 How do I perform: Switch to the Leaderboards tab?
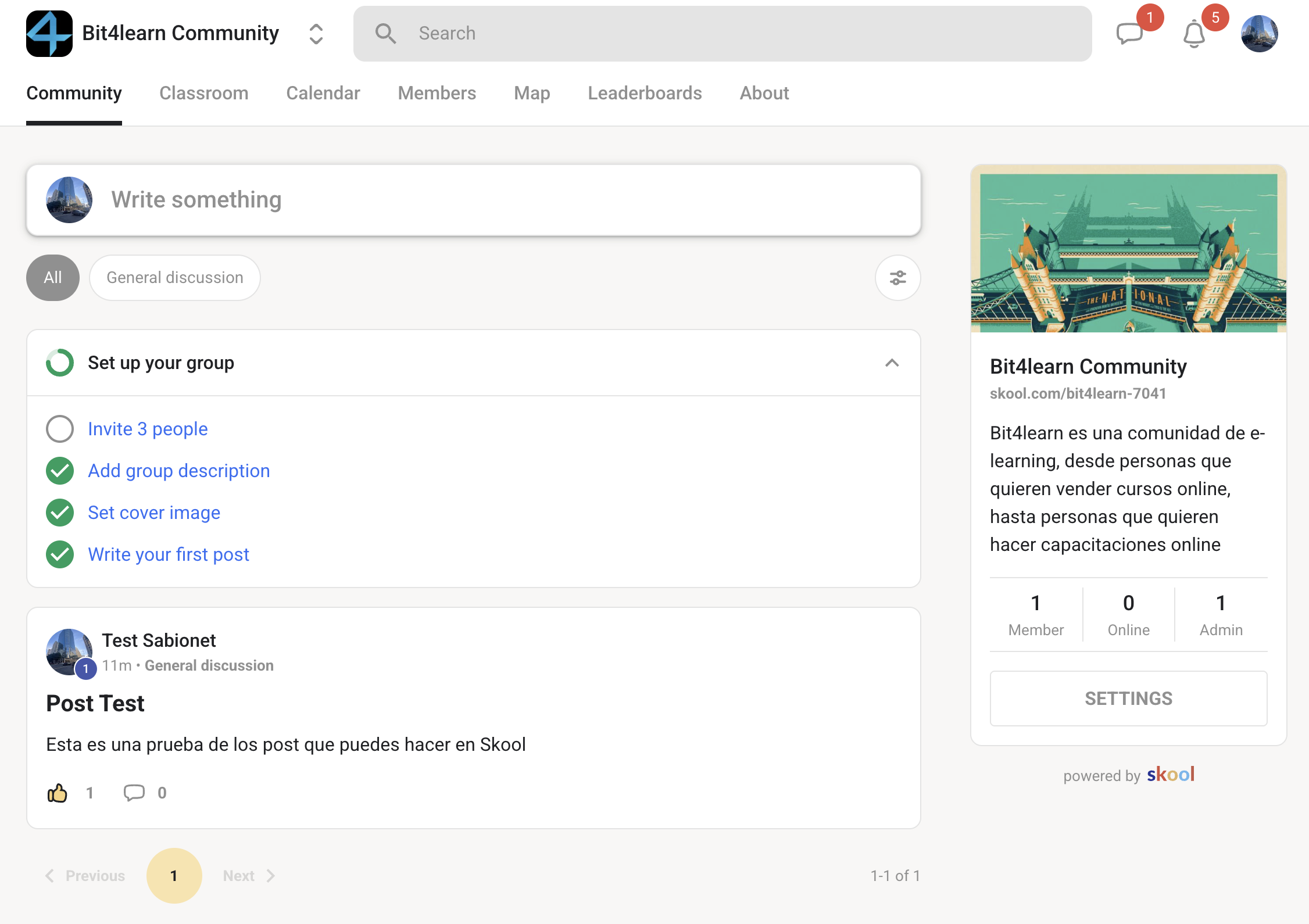click(x=645, y=93)
